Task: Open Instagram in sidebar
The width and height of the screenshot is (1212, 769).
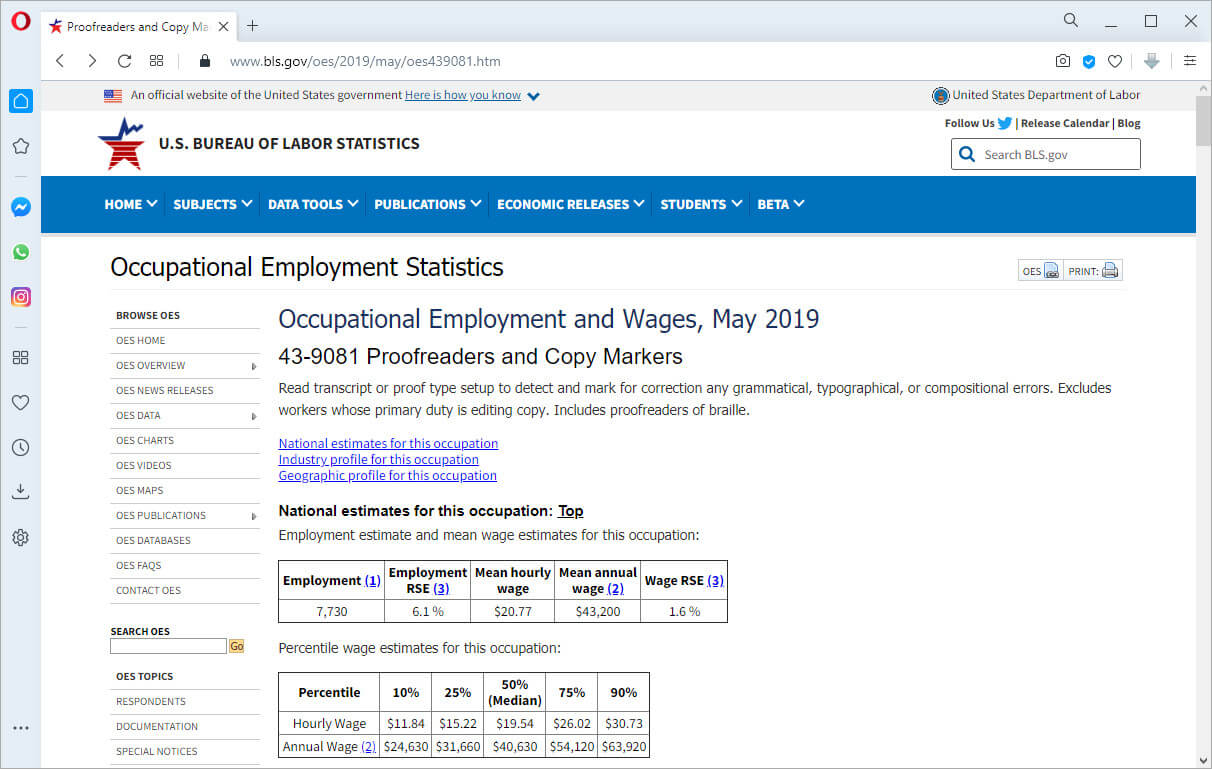Action: pyautogui.click(x=20, y=297)
